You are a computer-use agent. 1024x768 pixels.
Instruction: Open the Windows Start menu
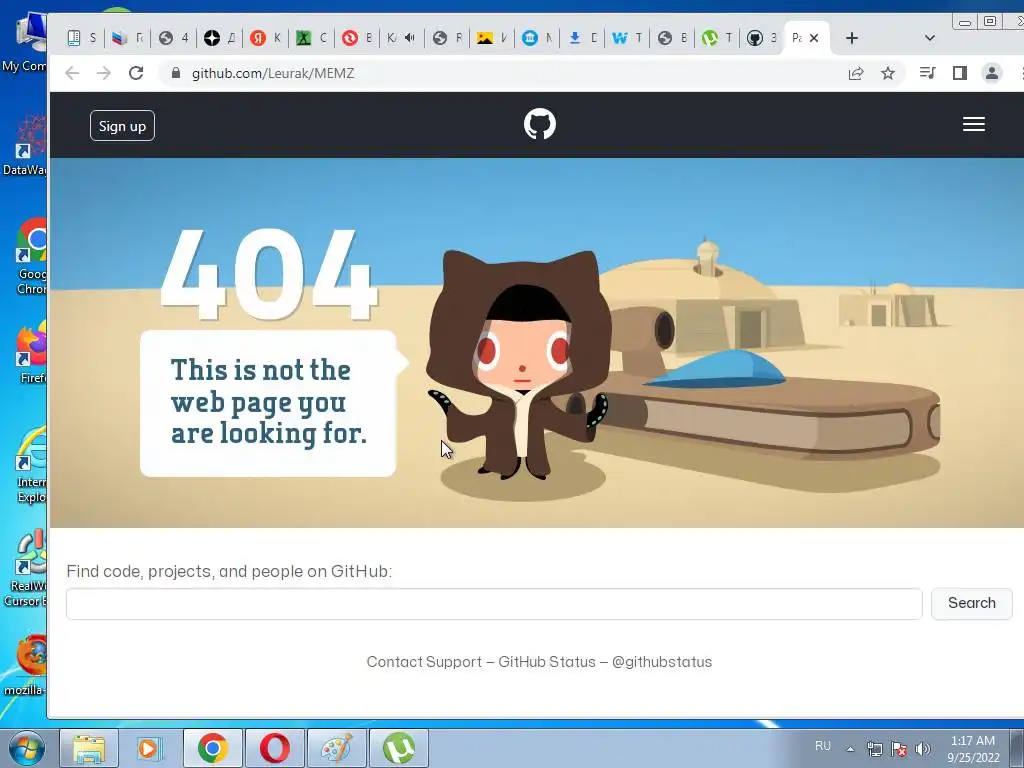pyautogui.click(x=26, y=748)
